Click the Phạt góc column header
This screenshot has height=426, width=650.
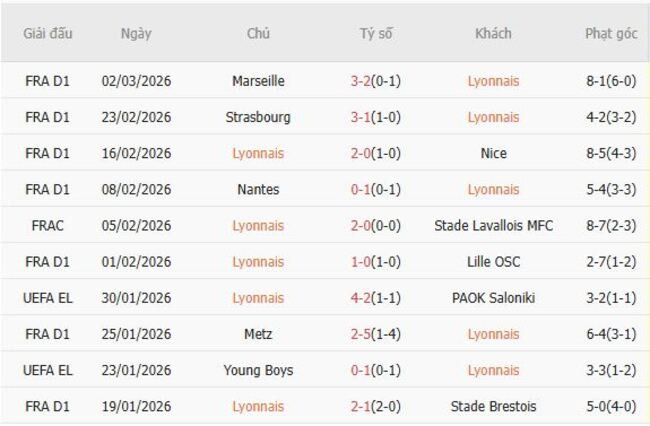tap(611, 33)
